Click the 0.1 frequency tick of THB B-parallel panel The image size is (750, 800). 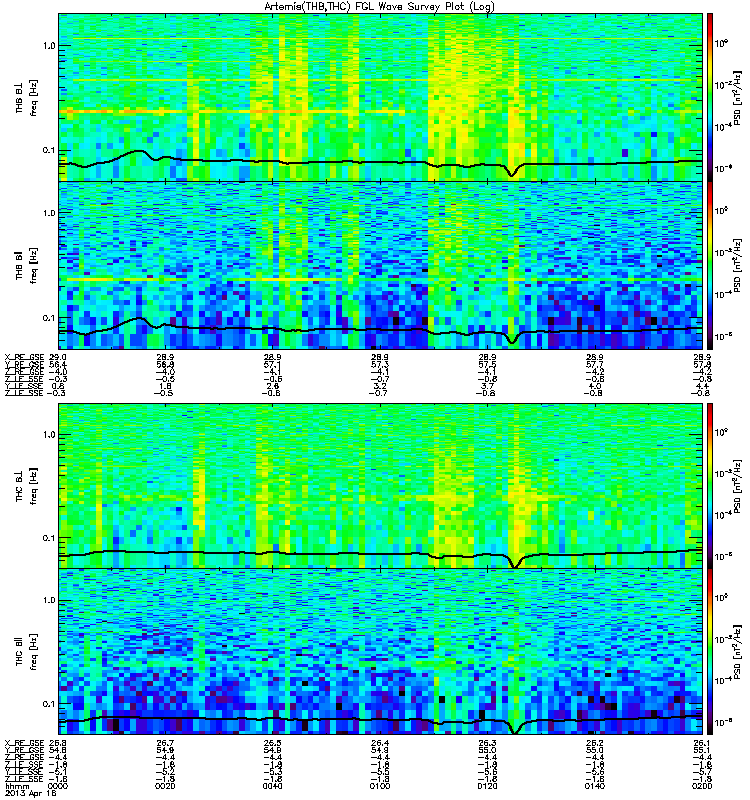click(x=48, y=317)
